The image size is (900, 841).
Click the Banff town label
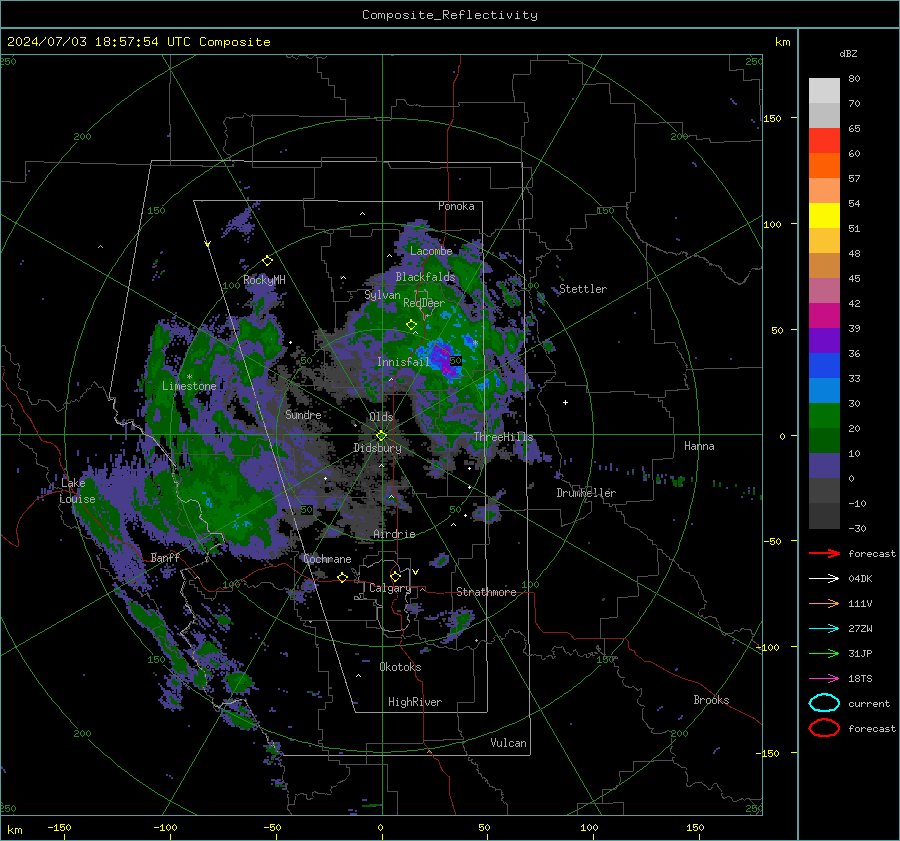point(165,557)
